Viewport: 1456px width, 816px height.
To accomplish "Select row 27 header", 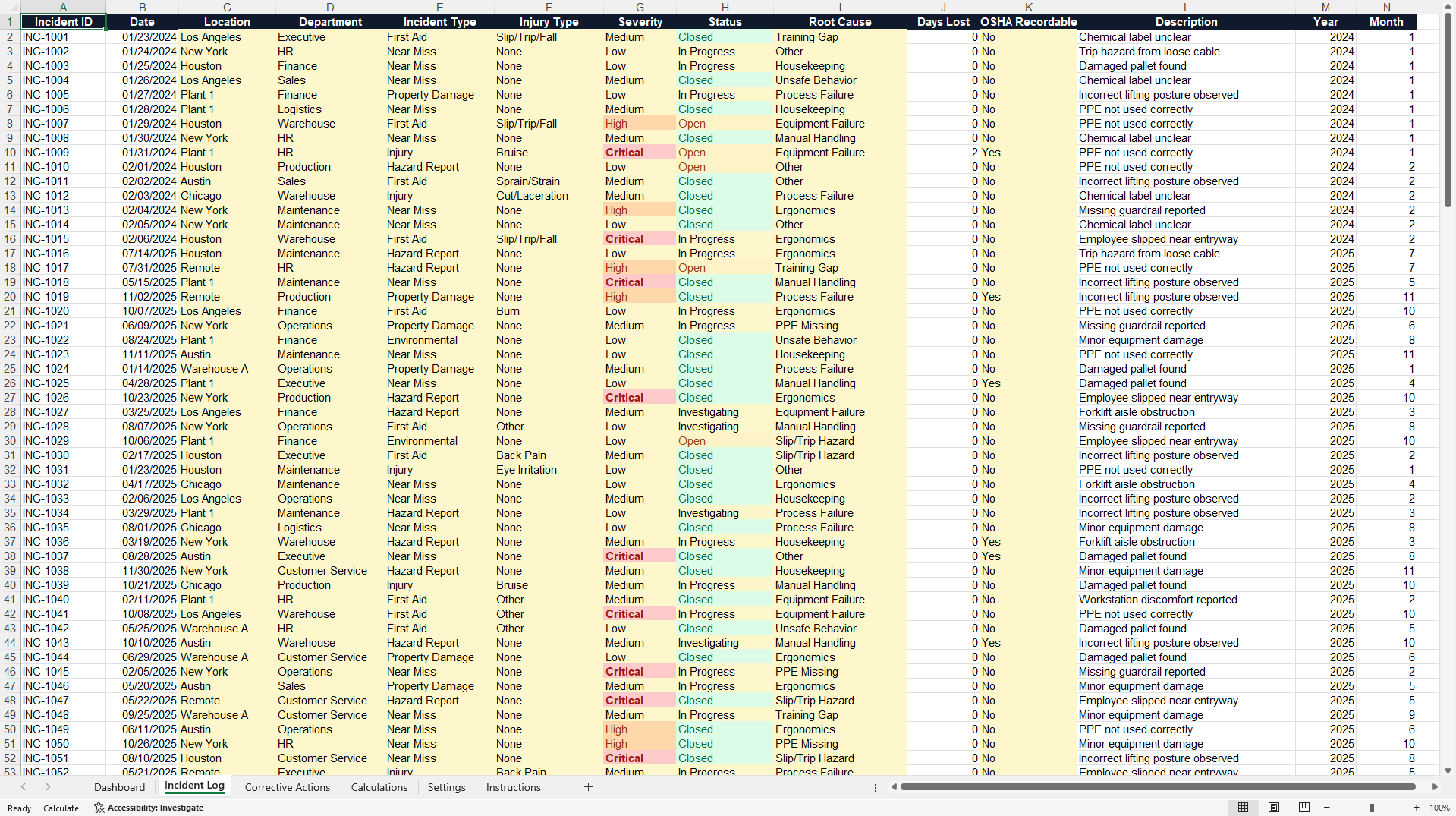I will (x=10, y=398).
